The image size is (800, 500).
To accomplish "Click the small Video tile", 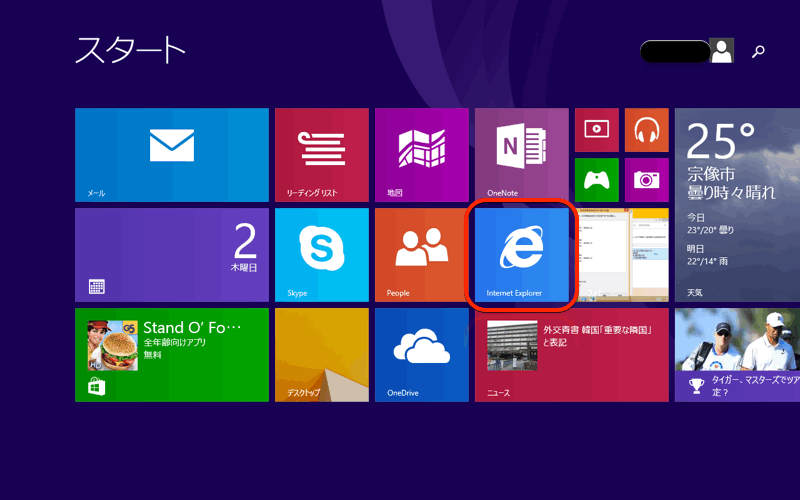I will coord(596,130).
